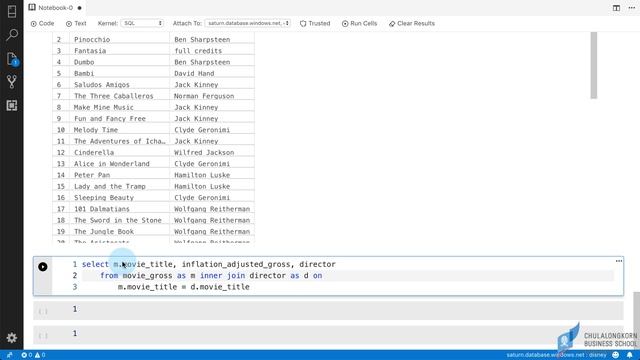The image size is (640, 360).
Task: Click line 3 of the SQL code
Action: click(x=184, y=287)
